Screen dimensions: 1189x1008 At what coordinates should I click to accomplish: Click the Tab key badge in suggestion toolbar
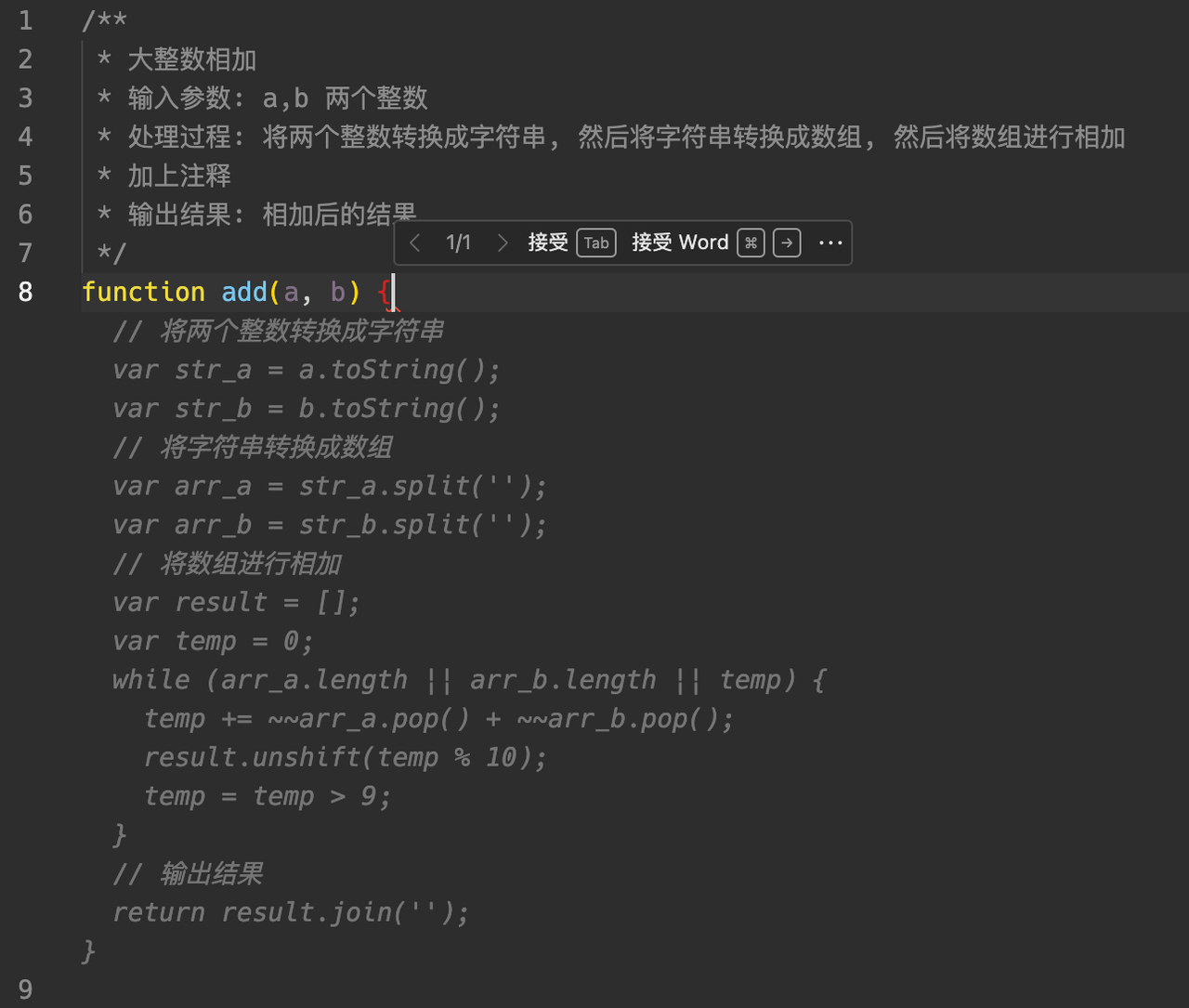point(596,243)
